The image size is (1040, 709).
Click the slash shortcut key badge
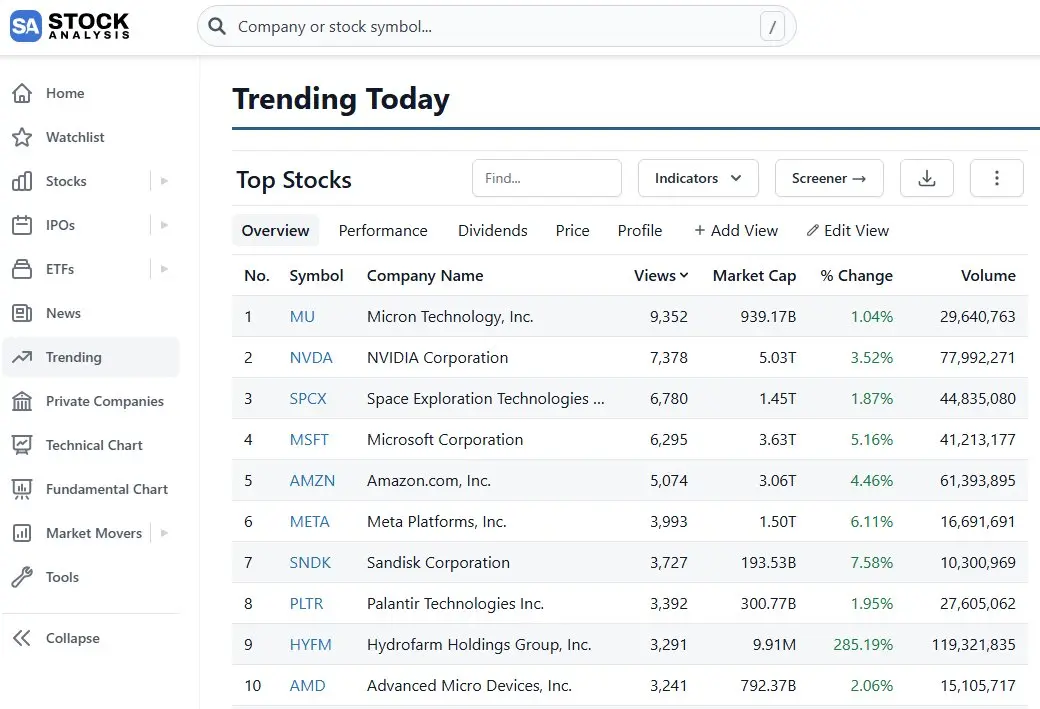(x=772, y=27)
